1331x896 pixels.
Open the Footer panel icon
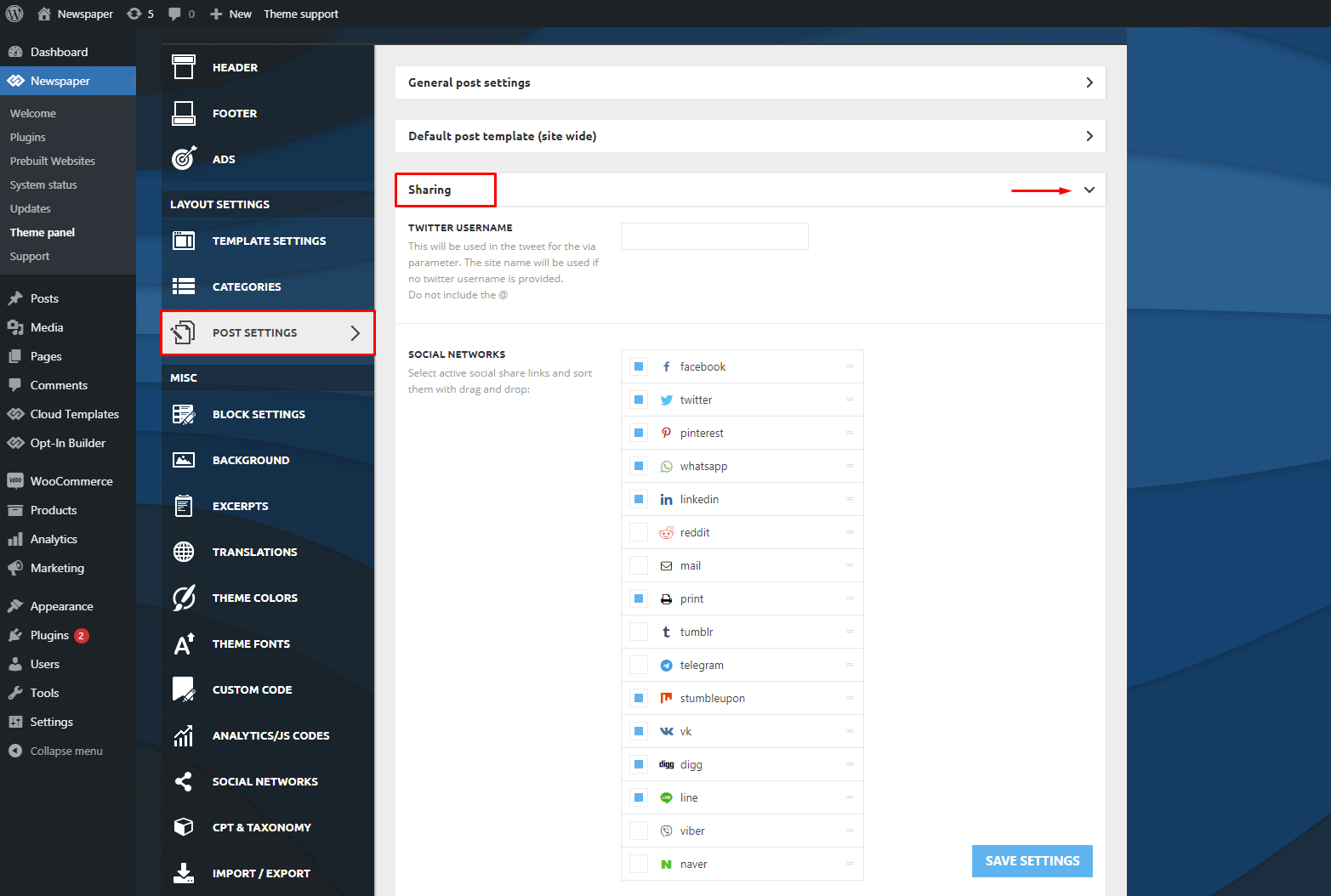click(183, 113)
